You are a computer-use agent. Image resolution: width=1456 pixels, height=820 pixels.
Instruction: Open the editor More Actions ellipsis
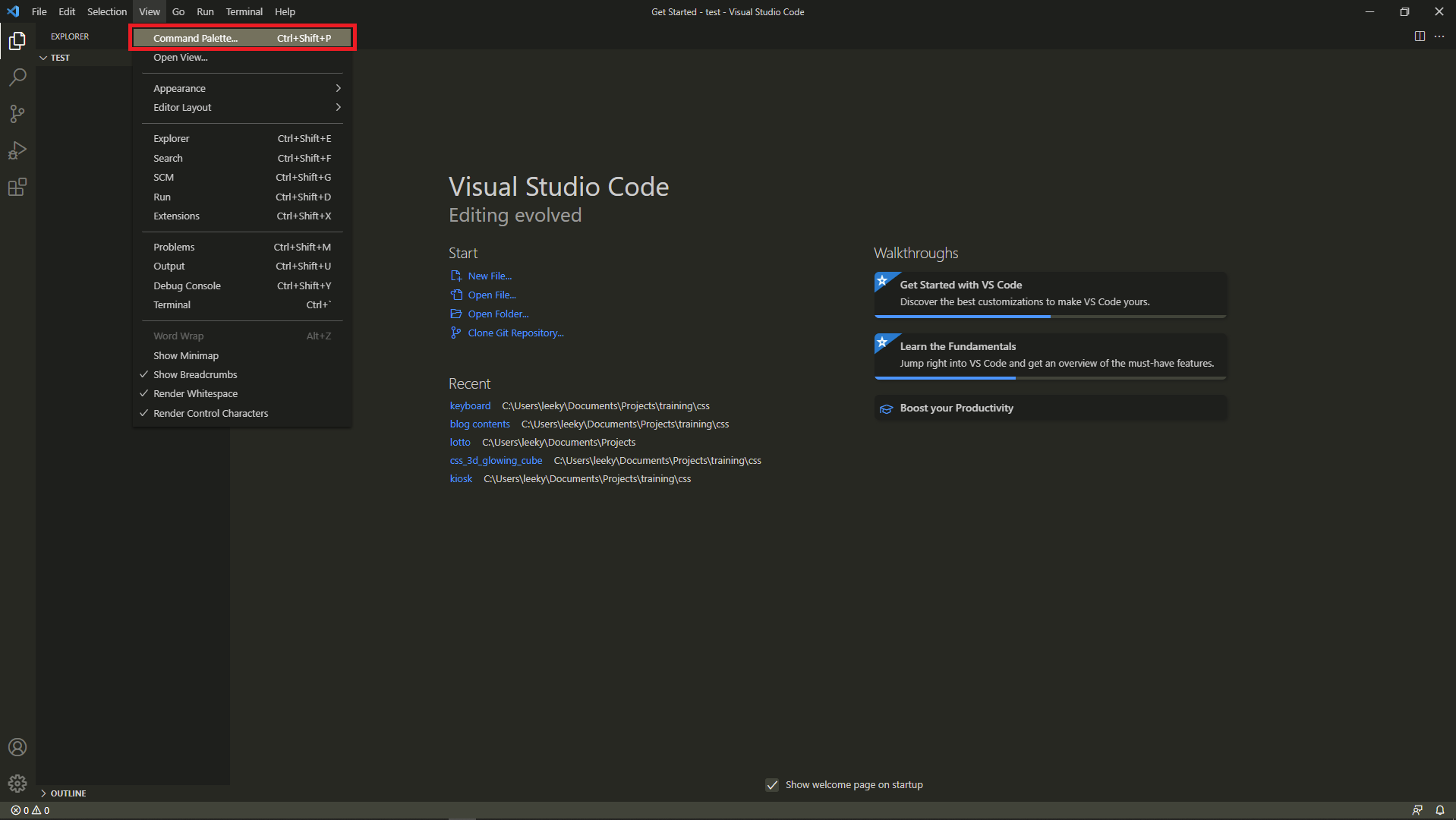coord(1439,36)
